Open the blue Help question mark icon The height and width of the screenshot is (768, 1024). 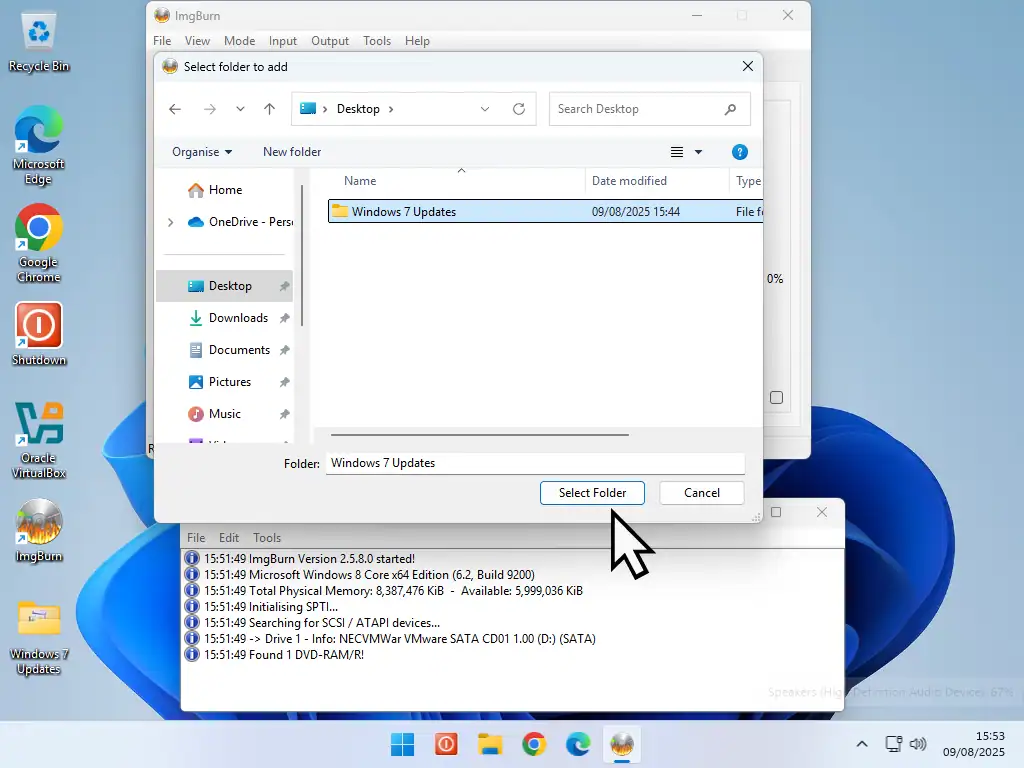click(x=740, y=152)
